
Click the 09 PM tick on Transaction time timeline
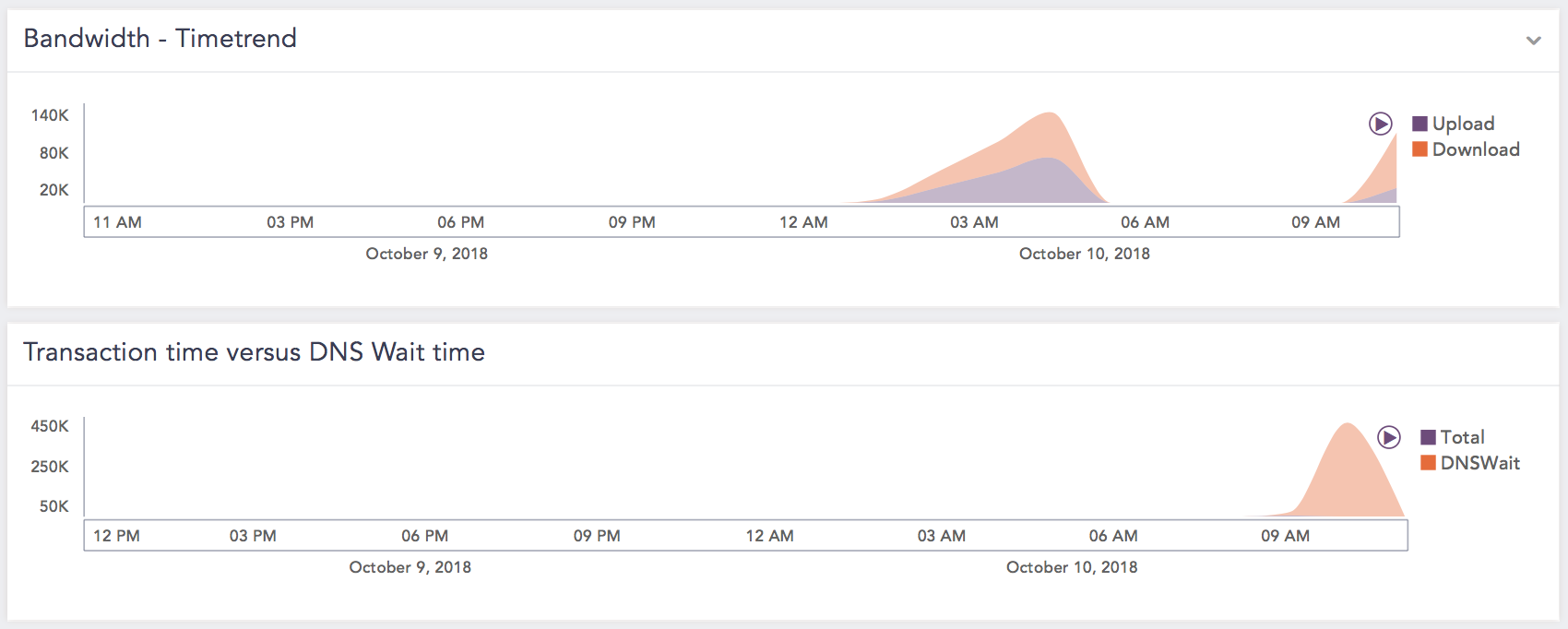(597, 536)
